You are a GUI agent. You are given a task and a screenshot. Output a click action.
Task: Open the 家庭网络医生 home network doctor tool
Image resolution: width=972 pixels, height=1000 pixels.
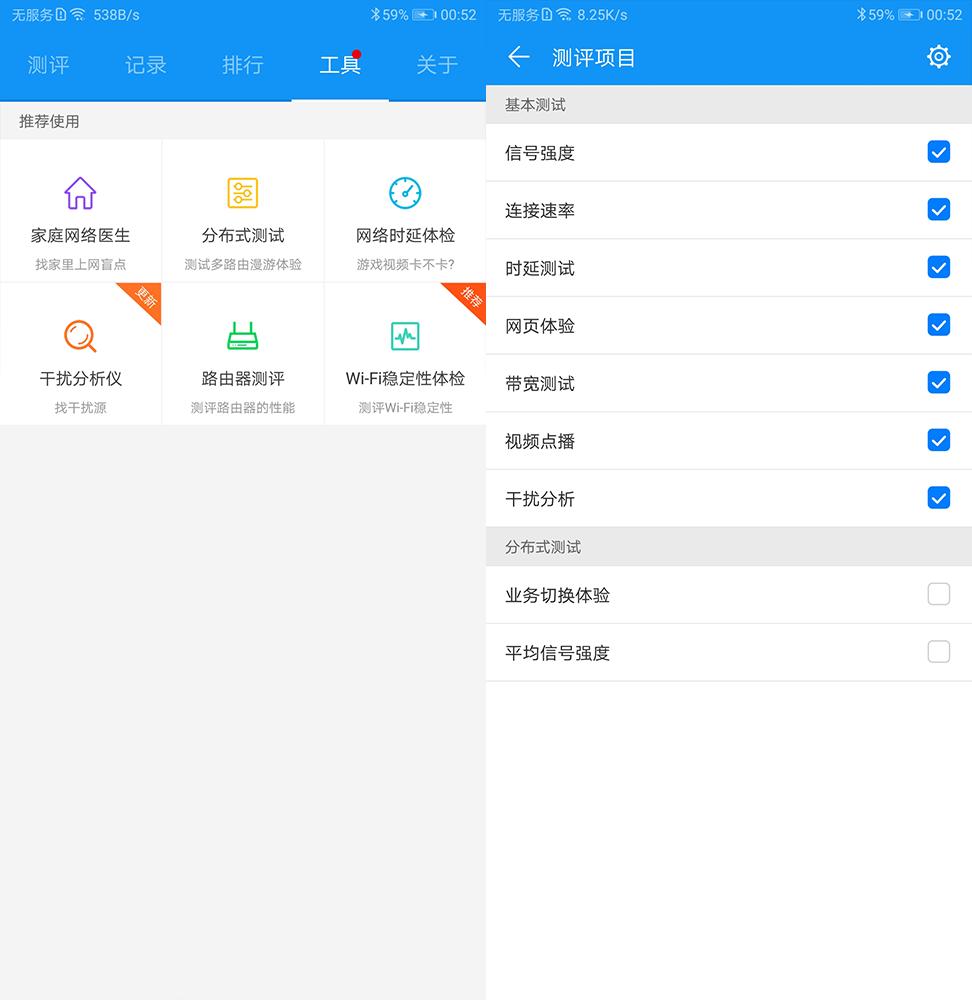pyautogui.click(x=81, y=210)
